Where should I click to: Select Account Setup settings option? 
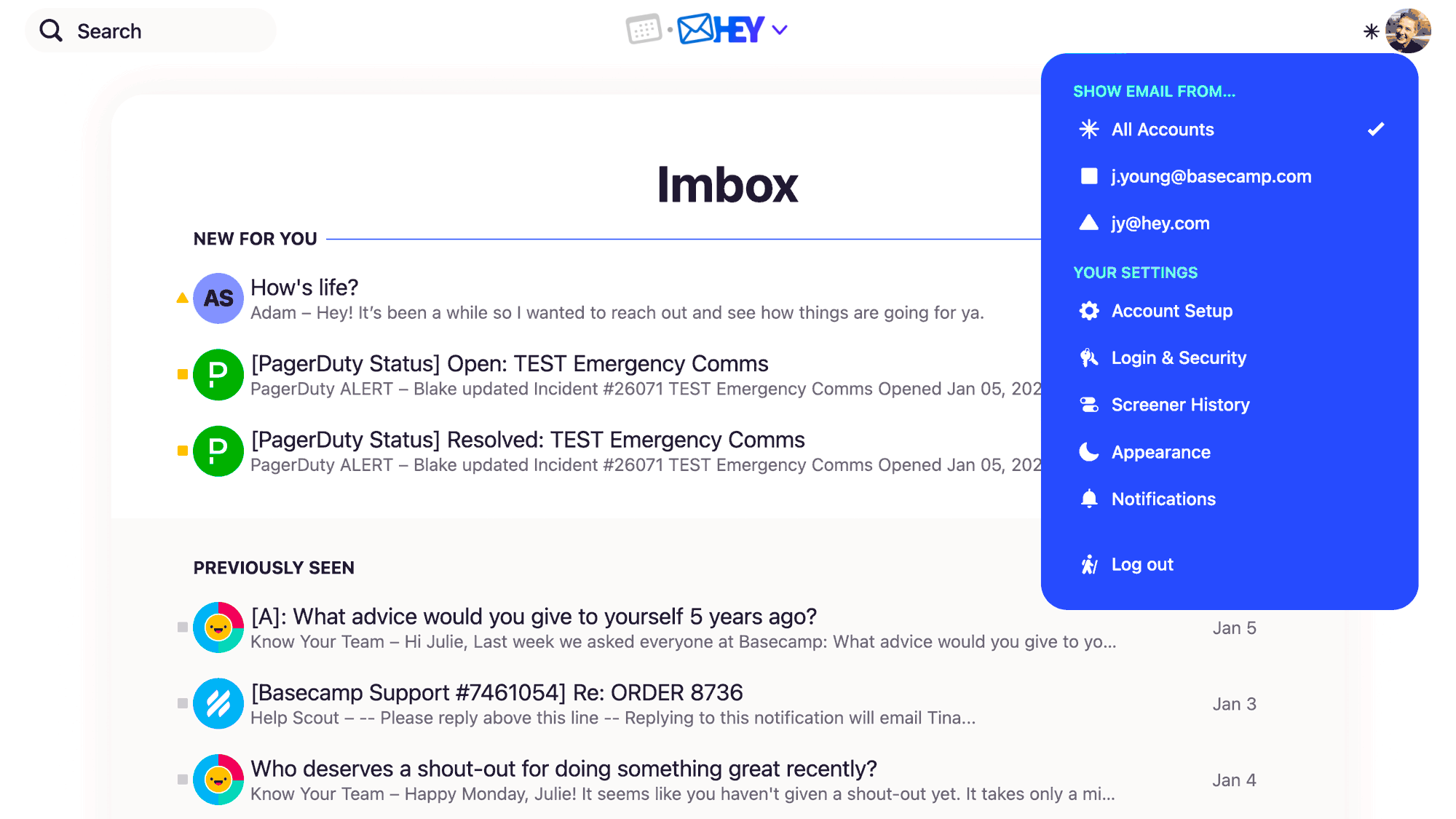[x=1172, y=311]
